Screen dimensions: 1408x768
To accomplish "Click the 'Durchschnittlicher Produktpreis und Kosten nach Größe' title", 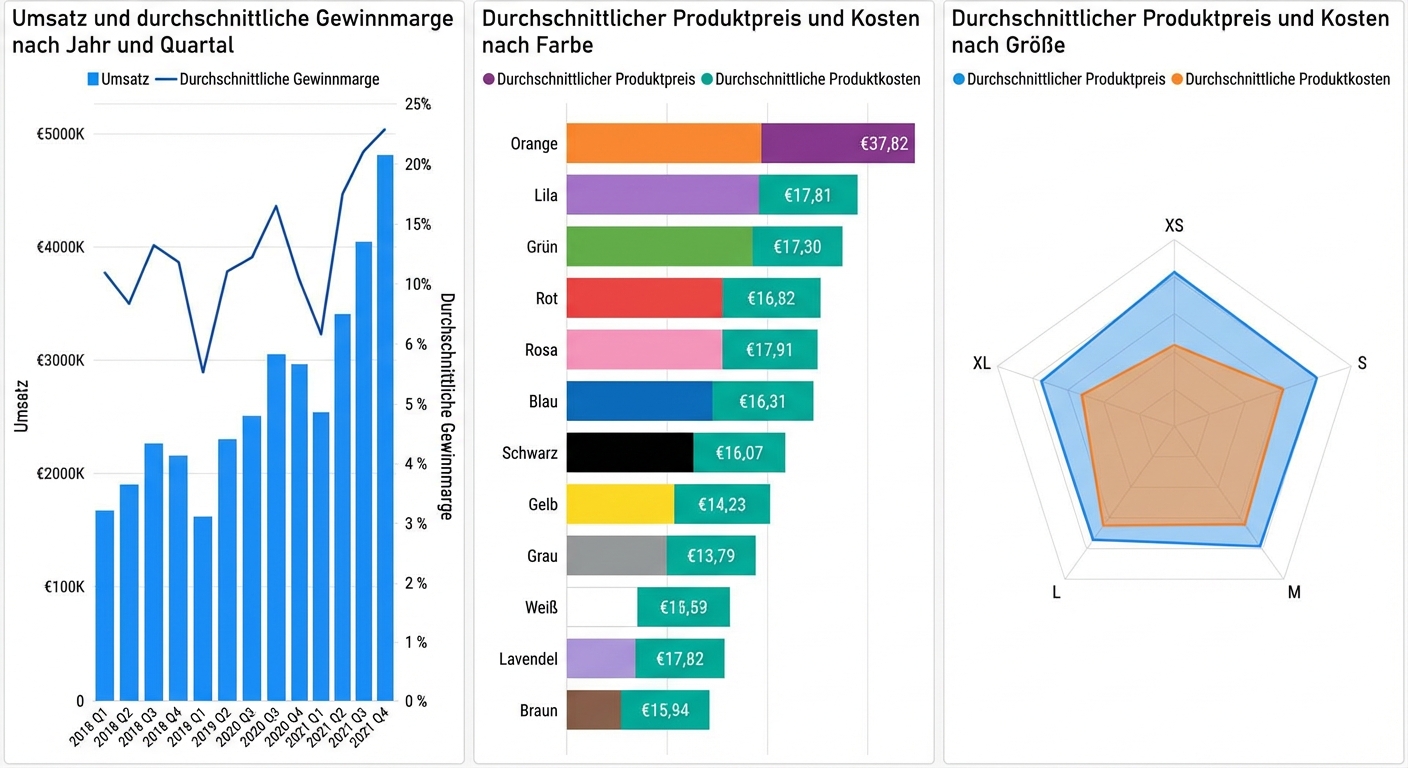I will click(1170, 32).
